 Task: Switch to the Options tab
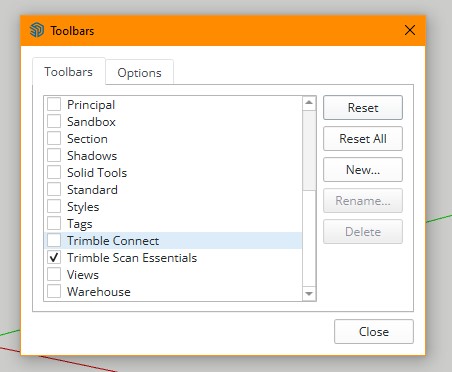pos(139,72)
